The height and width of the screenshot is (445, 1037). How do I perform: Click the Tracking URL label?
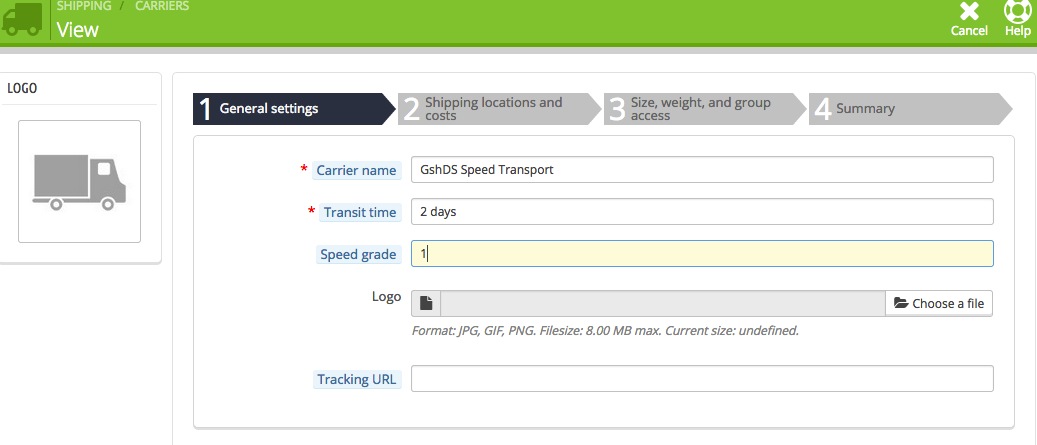[357, 379]
